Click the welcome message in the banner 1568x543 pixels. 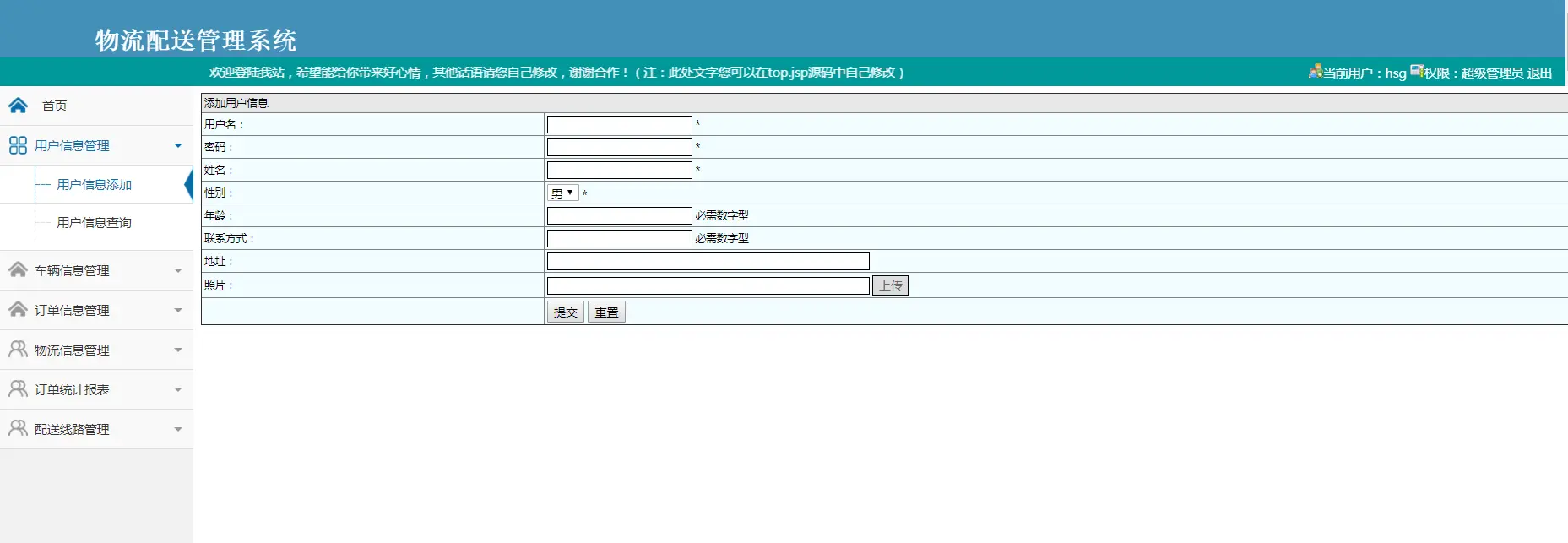click(x=557, y=73)
